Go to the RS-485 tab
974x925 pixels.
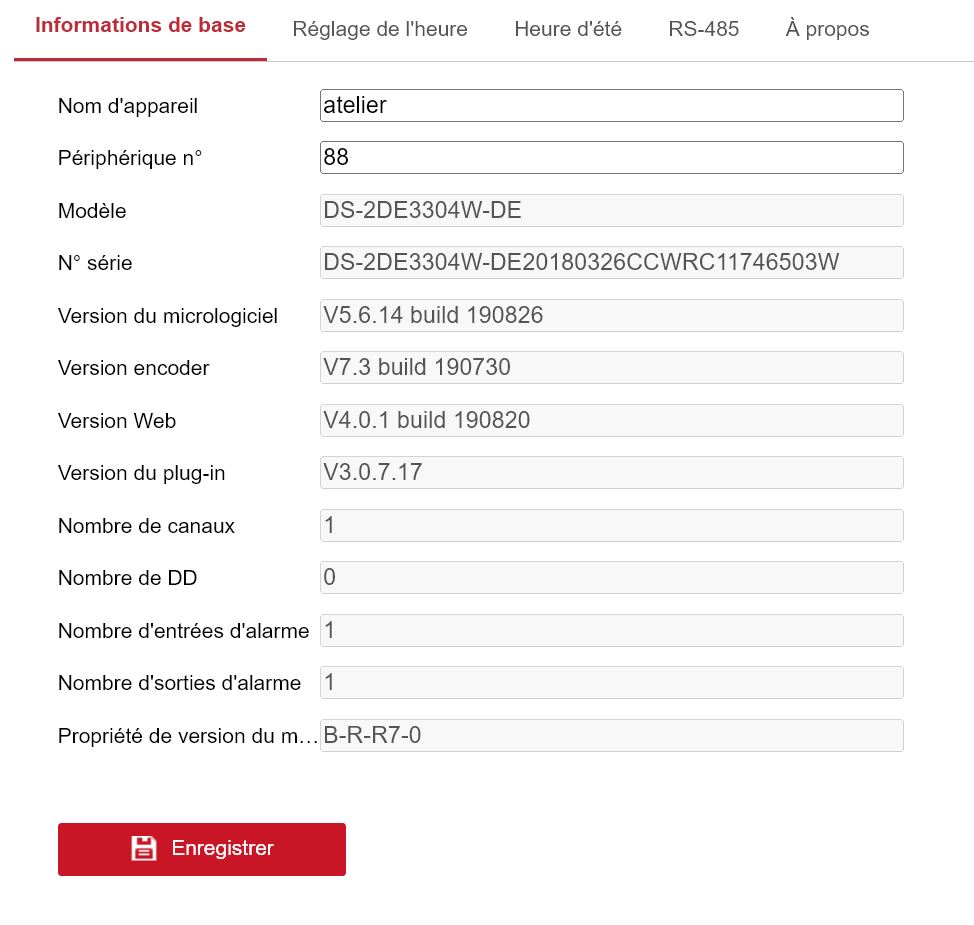click(704, 29)
